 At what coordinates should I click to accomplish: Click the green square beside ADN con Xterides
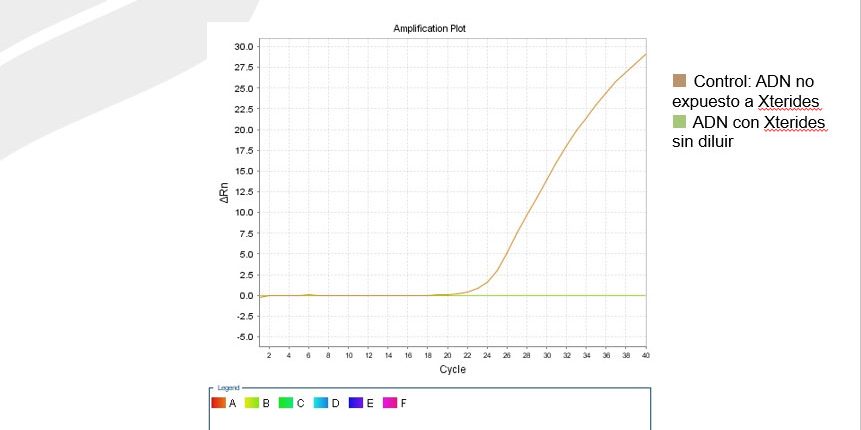[x=680, y=122]
